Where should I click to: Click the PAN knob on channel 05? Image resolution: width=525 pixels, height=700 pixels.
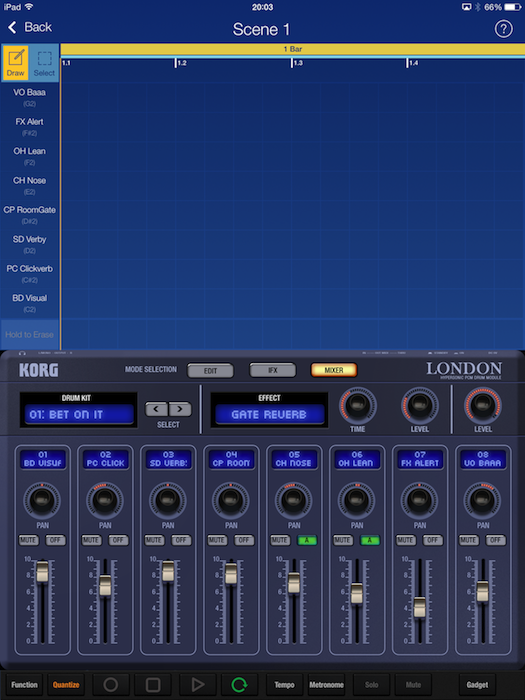click(294, 500)
